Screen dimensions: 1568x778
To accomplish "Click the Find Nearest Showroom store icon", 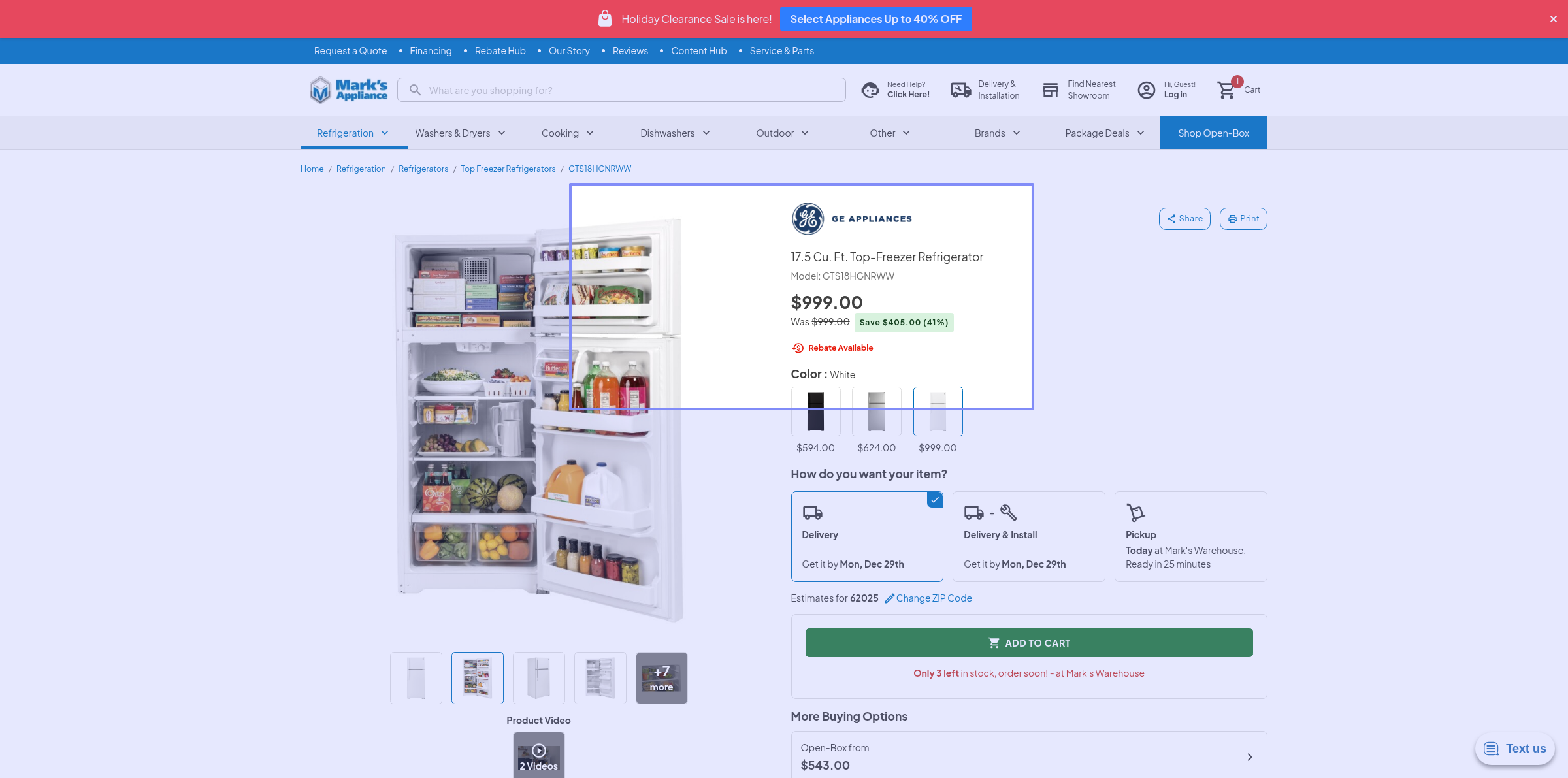I will 1051,90.
